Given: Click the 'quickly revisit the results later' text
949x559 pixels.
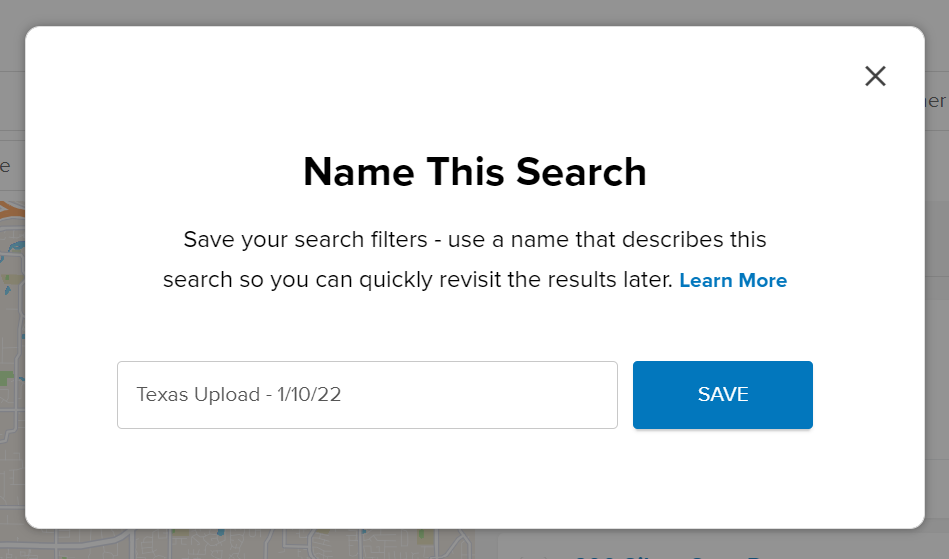Looking at the screenshot, I should [x=516, y=280].
